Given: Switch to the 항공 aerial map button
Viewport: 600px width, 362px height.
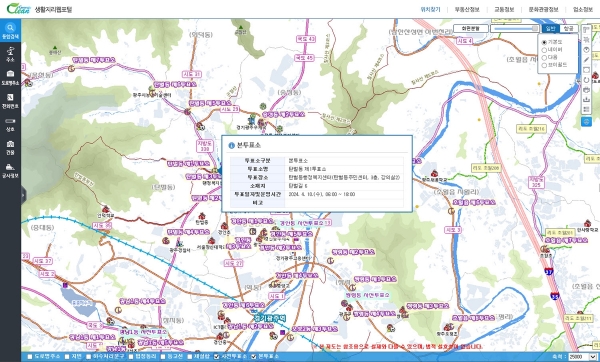Looking at the screenshot, I should [x=569, y=28].
